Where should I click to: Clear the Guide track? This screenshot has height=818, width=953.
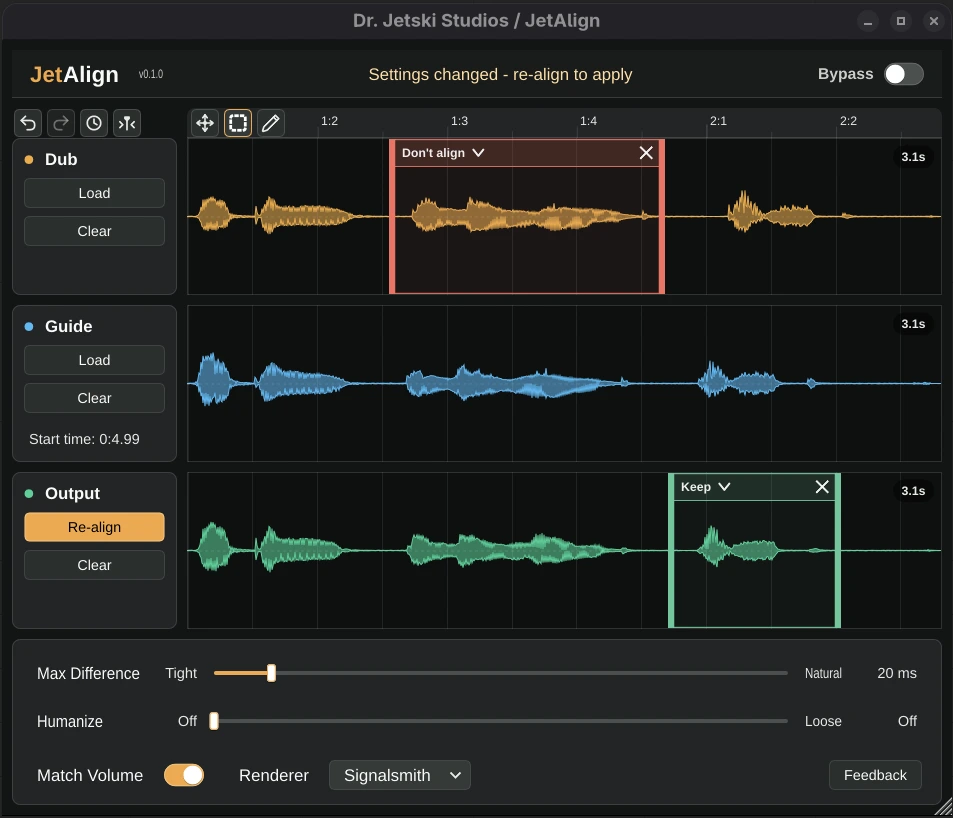(94, 398)
